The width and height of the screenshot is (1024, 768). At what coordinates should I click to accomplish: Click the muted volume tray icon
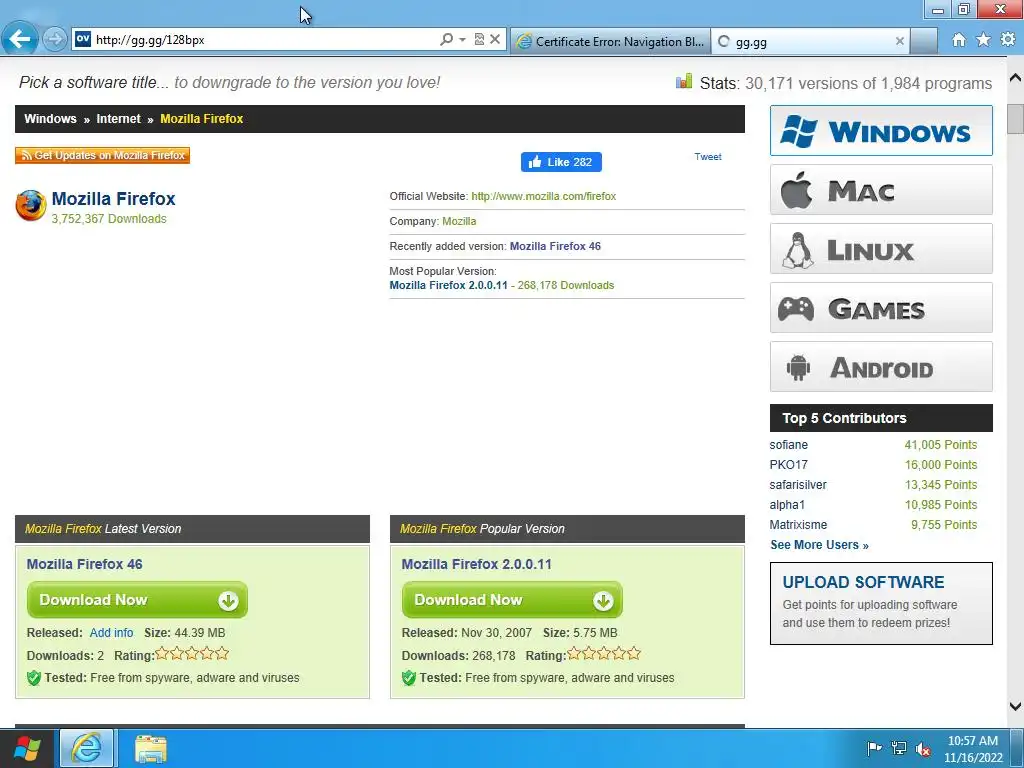pyautogui.click(x=923, y=748)
